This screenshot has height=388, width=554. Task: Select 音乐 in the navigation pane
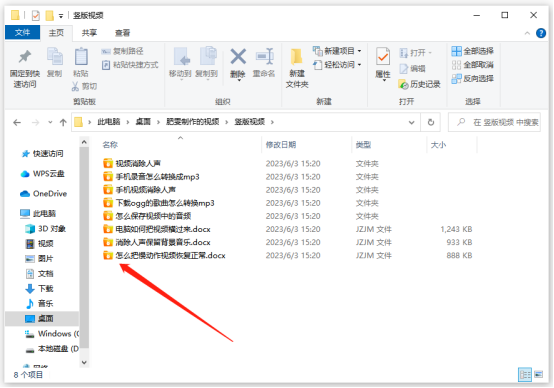pos(40,304)
